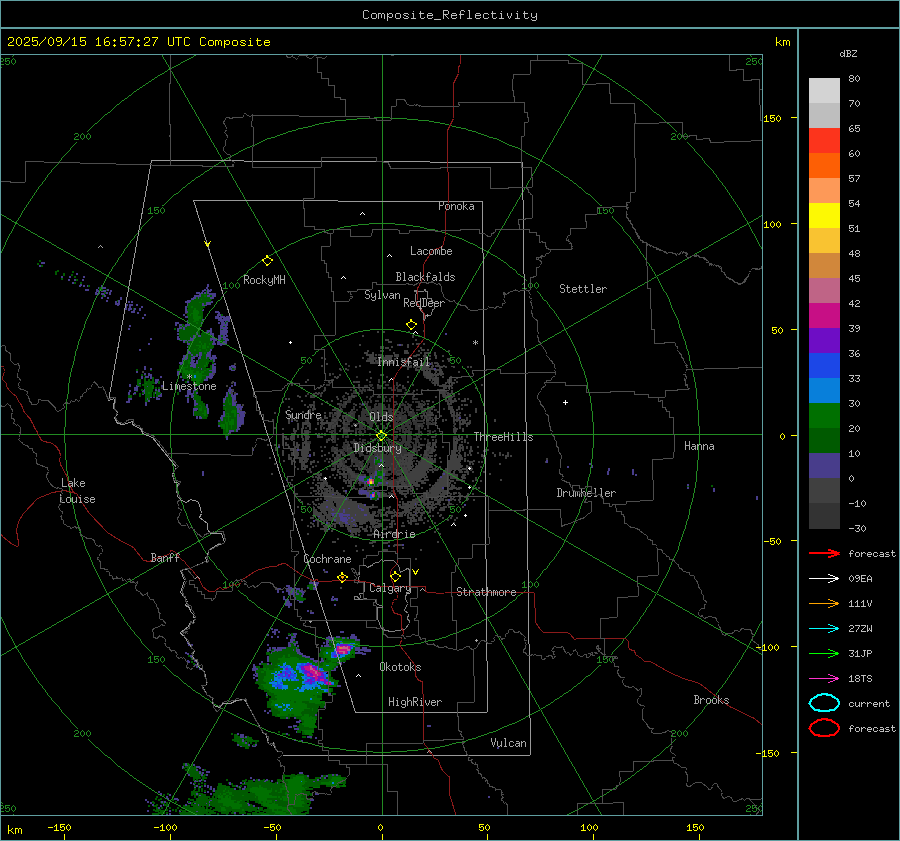
Task: Click yellow diamond marker beside RockyMH
Action: pyautogui.click(x=267, y=261)
